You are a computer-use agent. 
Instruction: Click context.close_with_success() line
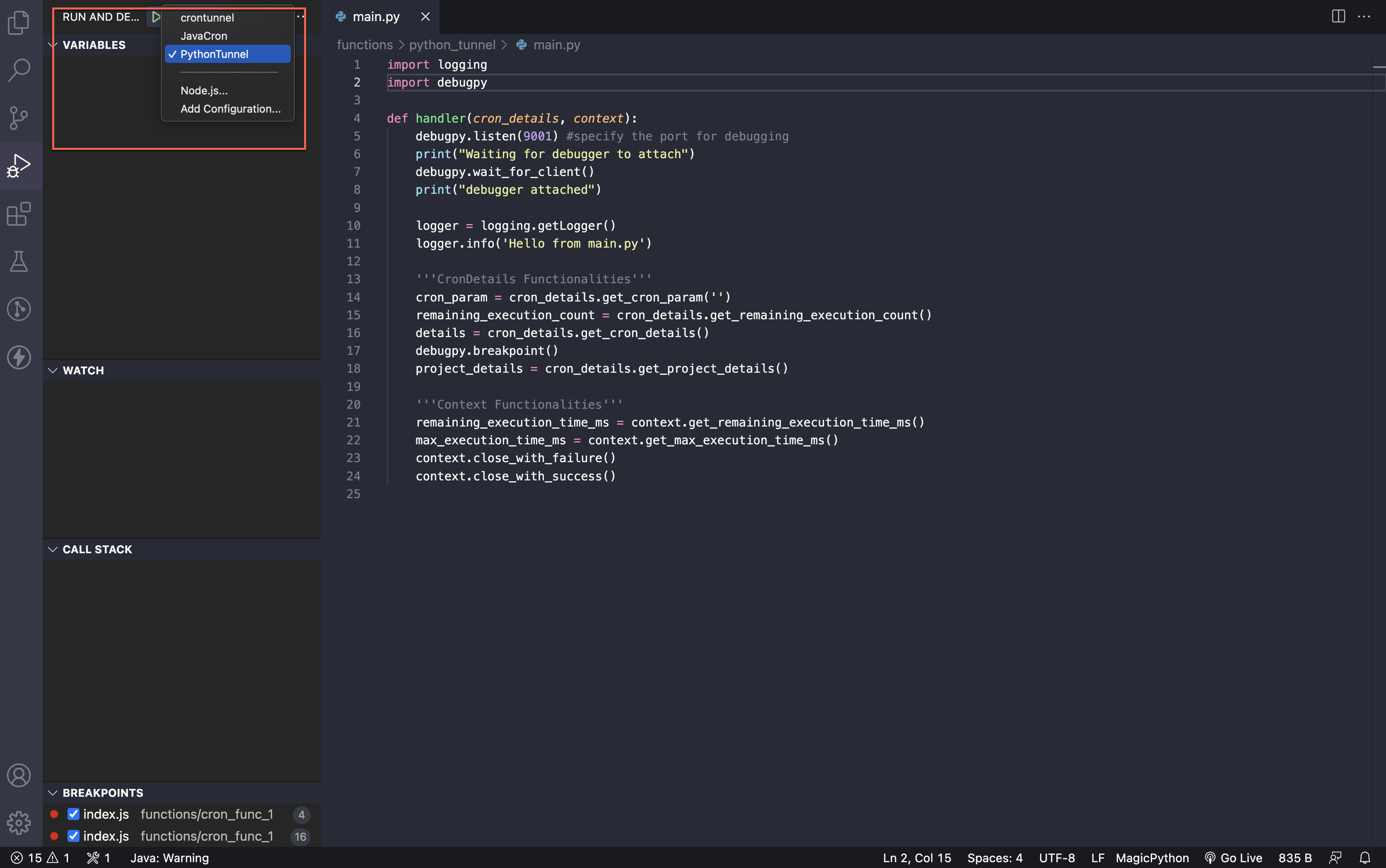(x=516, y=476)
